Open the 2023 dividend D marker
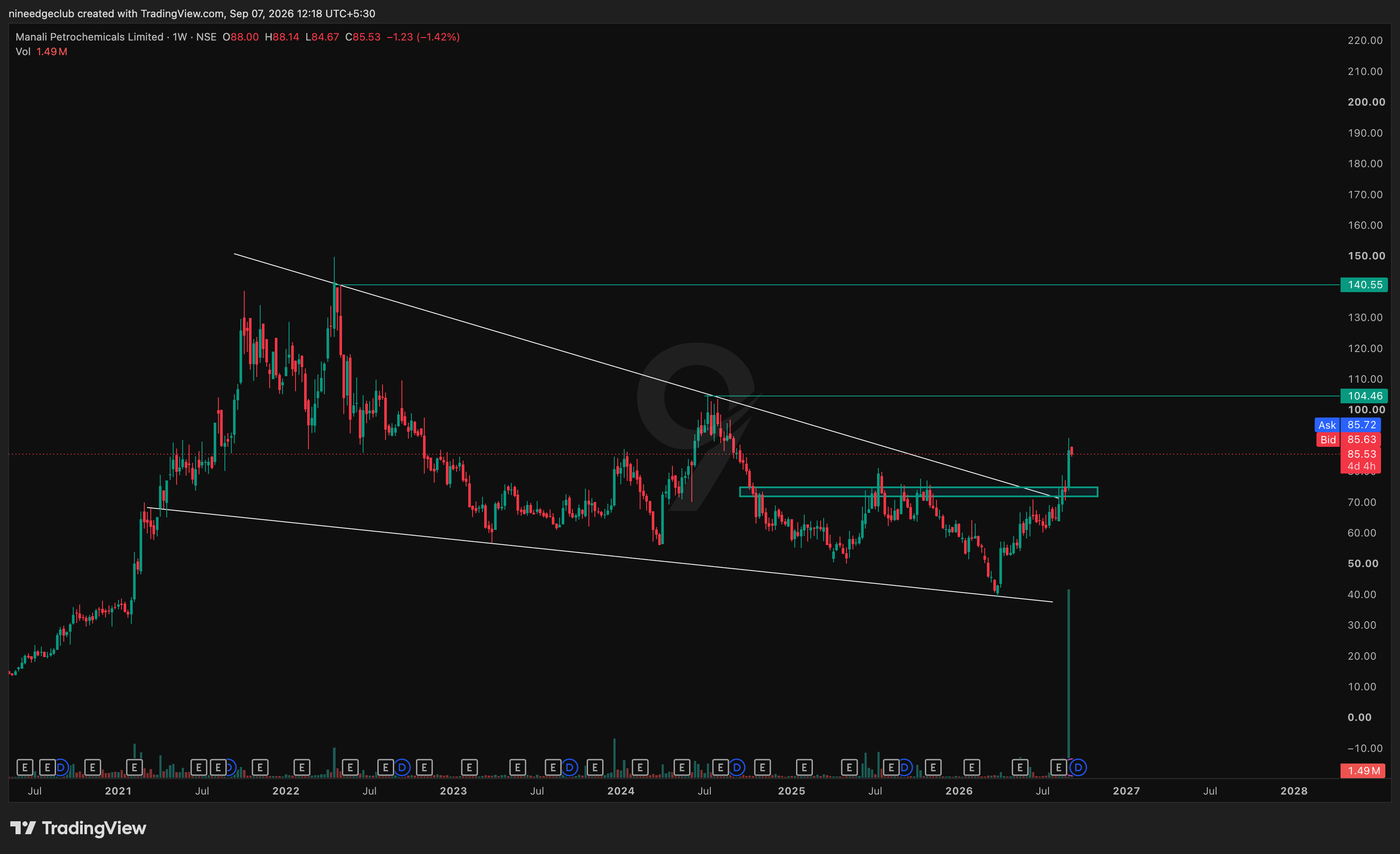1400x854 pixels. [569, 768]
